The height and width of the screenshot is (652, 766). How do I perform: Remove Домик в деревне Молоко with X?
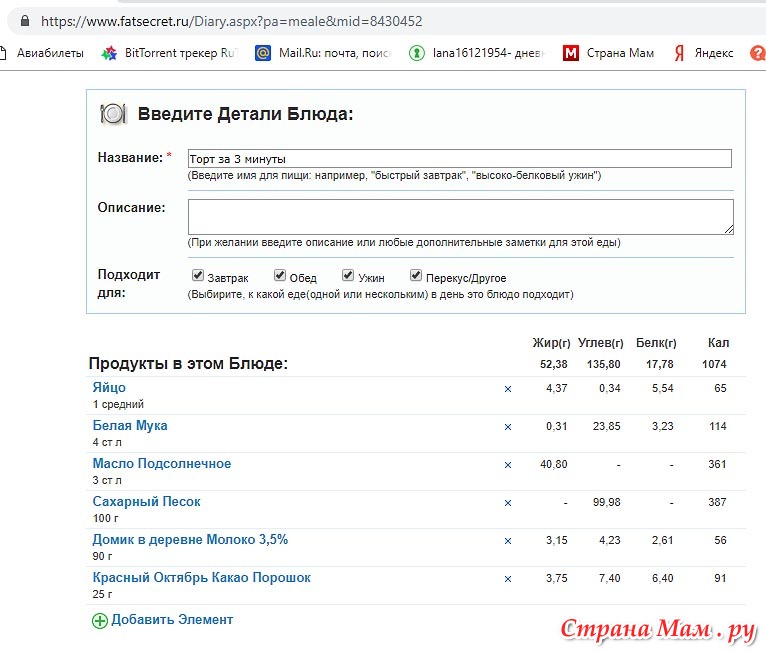(x=508, y=541)
